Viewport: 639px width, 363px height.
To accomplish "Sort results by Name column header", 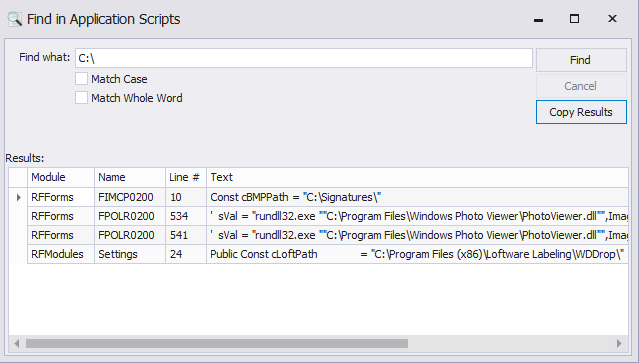I will [x=130, y=177].
